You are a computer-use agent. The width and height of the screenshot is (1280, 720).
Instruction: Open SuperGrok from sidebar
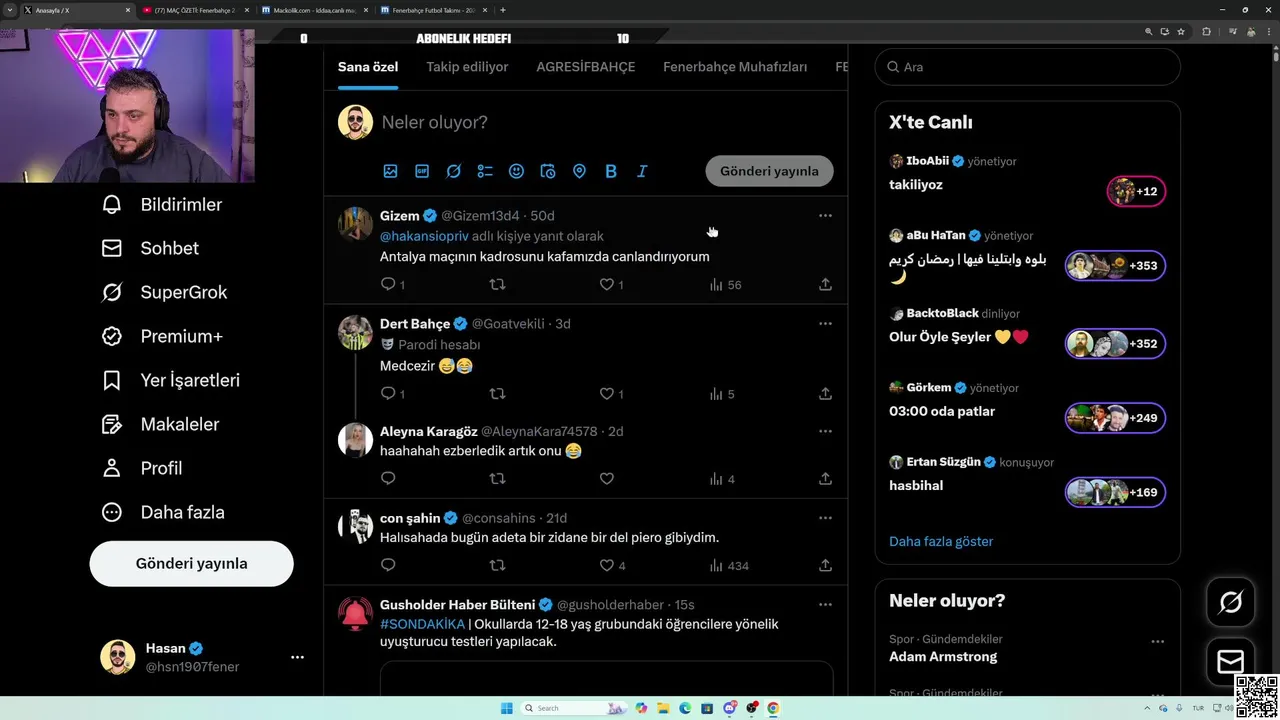(x=165, y=293)
